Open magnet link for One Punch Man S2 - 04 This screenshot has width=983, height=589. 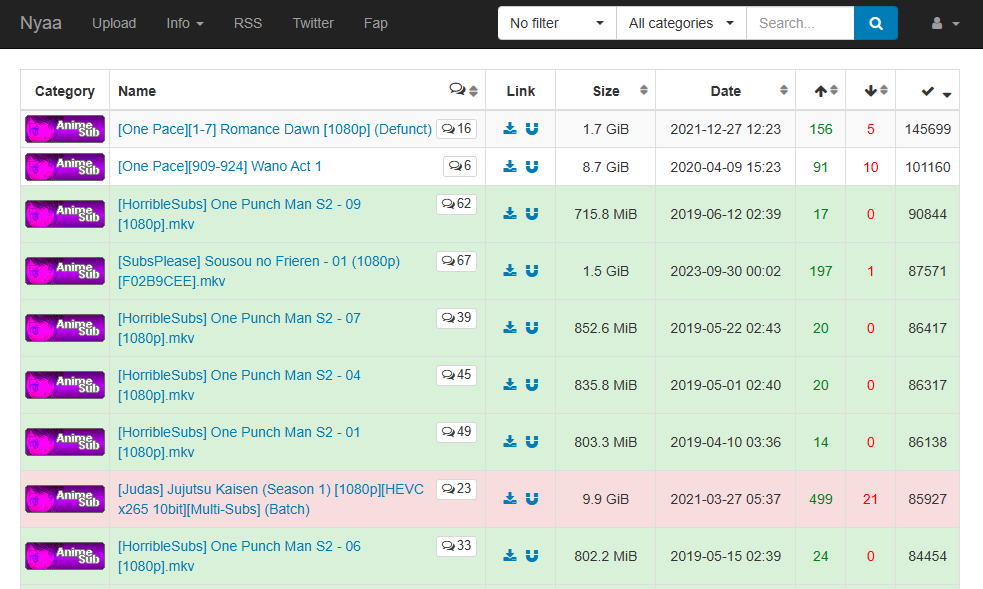532,385
